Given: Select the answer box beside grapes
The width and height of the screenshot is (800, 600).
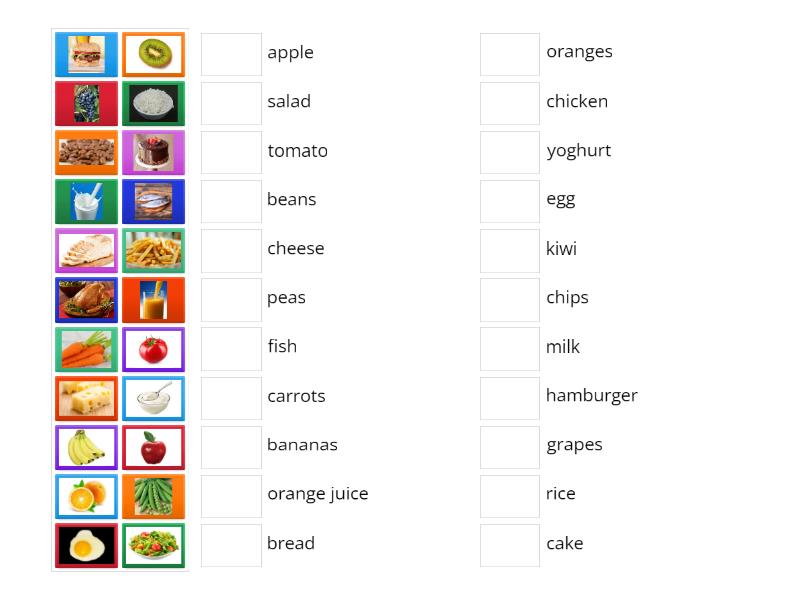Looking at the screenshot, I should [x=510, y=446].
